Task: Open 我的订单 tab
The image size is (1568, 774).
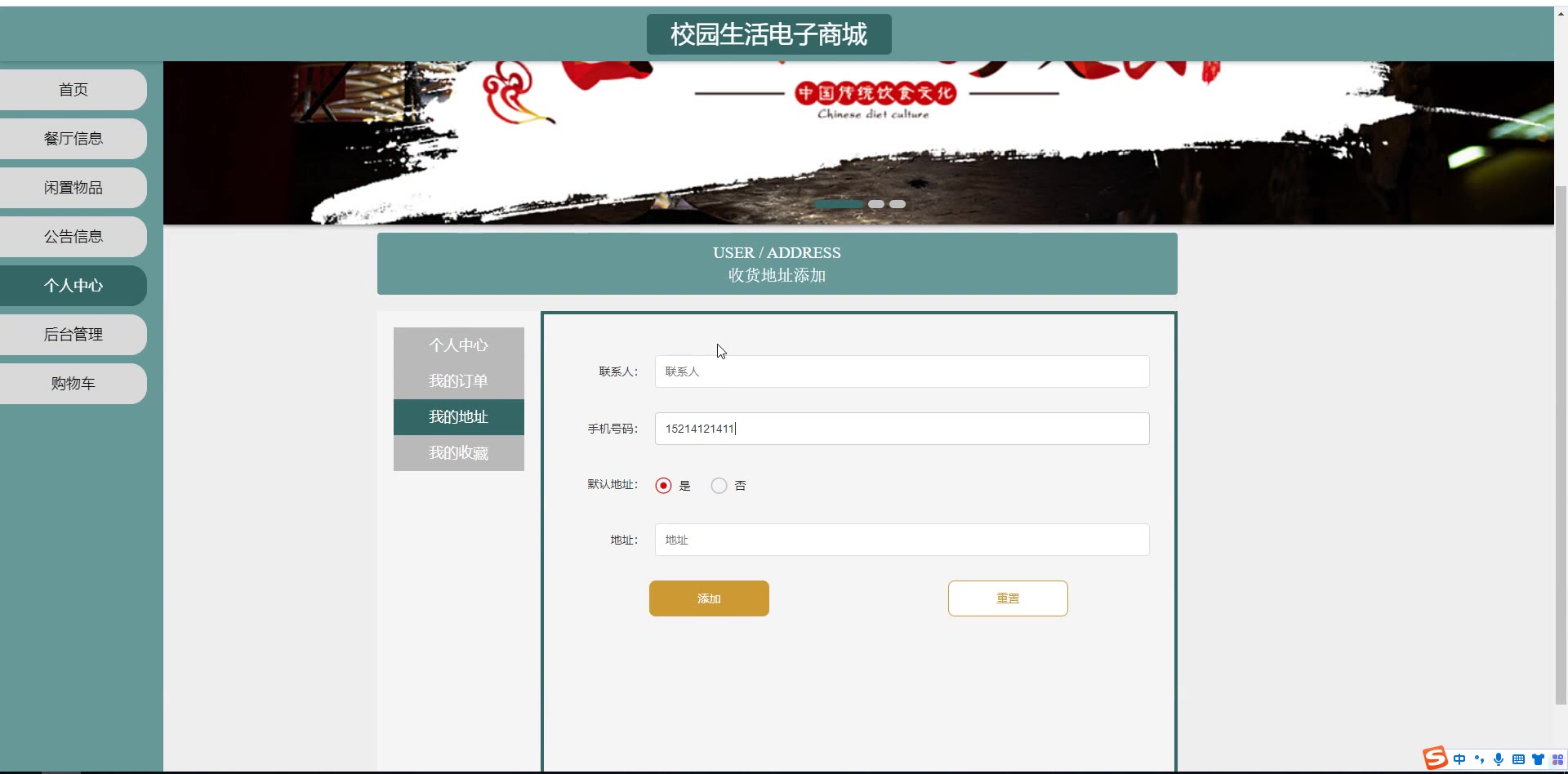Action: pyautogui.click(x=459, y=381)
